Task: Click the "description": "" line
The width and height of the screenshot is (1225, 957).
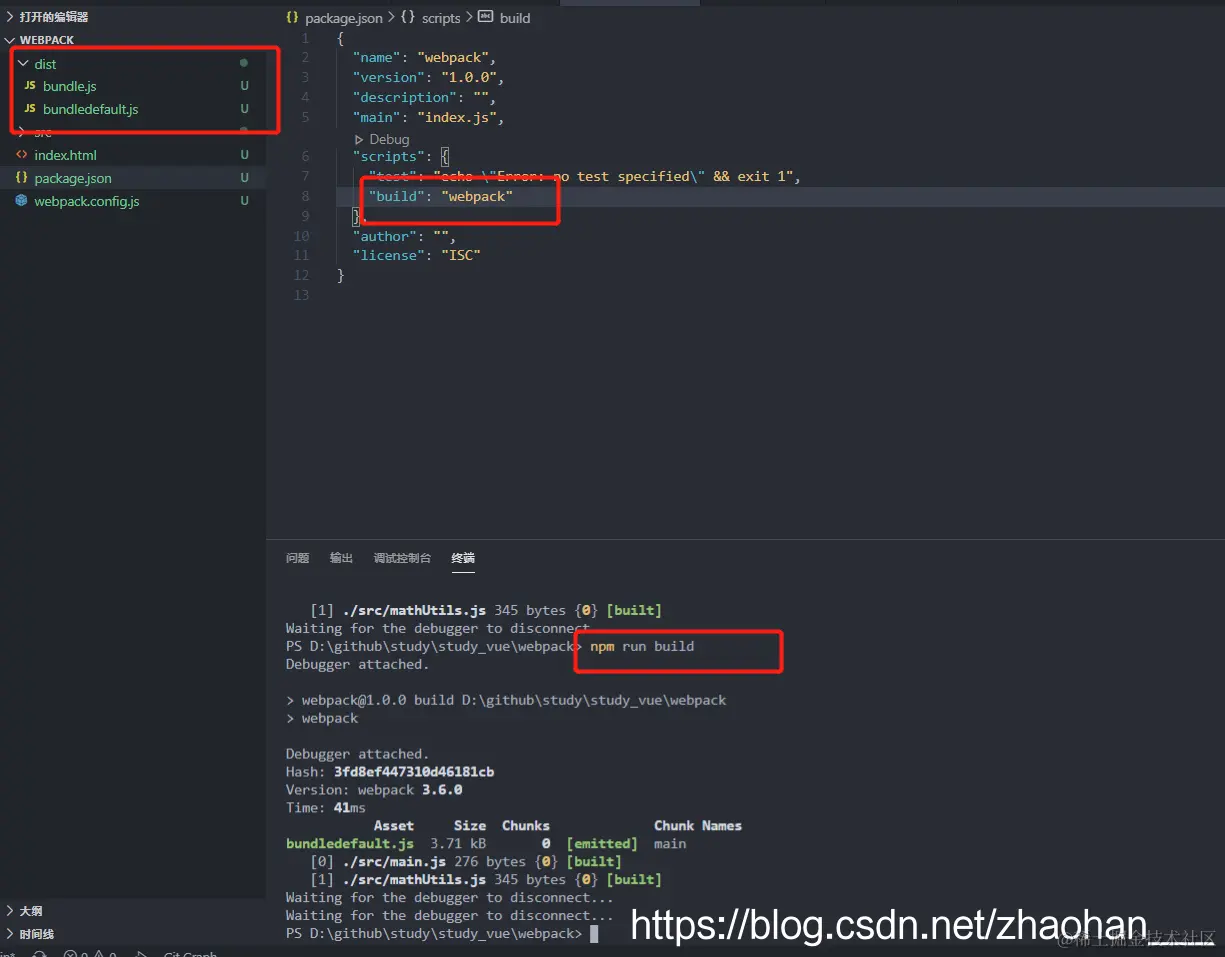Action: coord(424,97)
